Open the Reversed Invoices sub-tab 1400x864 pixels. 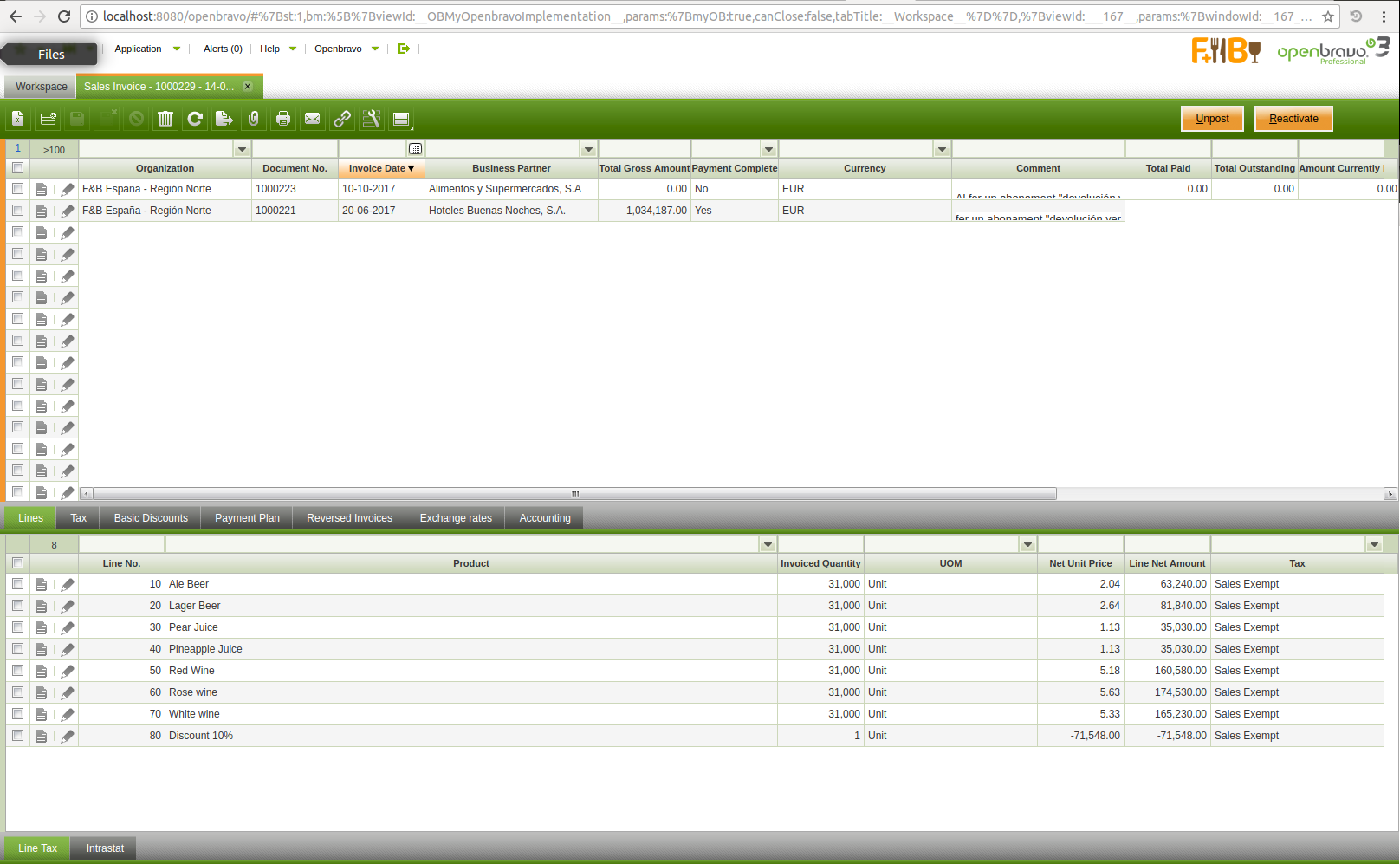point(349,518)
